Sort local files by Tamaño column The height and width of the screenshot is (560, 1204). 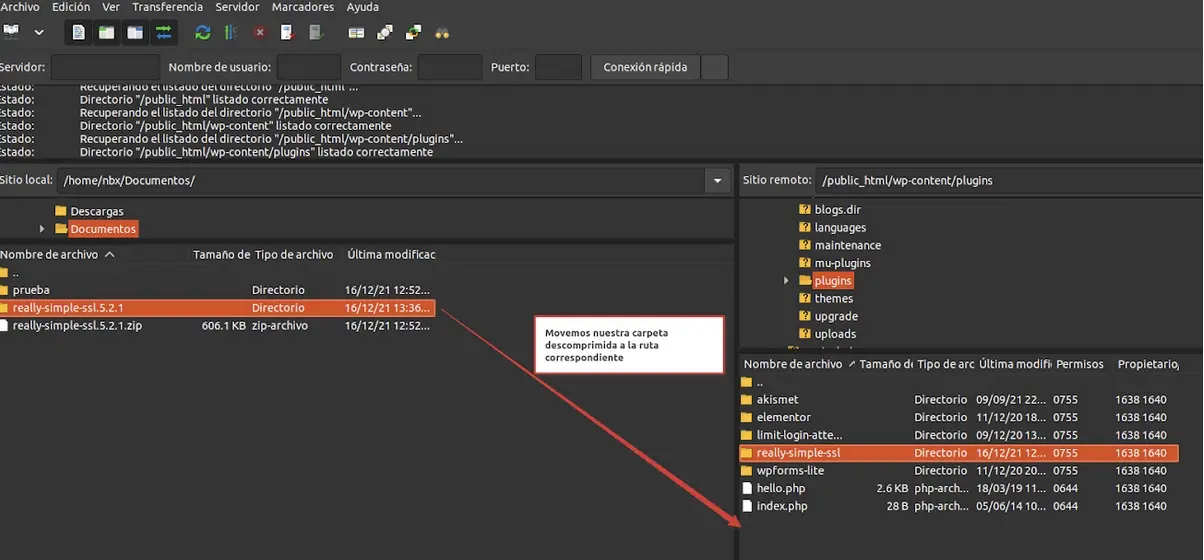coord(221,254)
